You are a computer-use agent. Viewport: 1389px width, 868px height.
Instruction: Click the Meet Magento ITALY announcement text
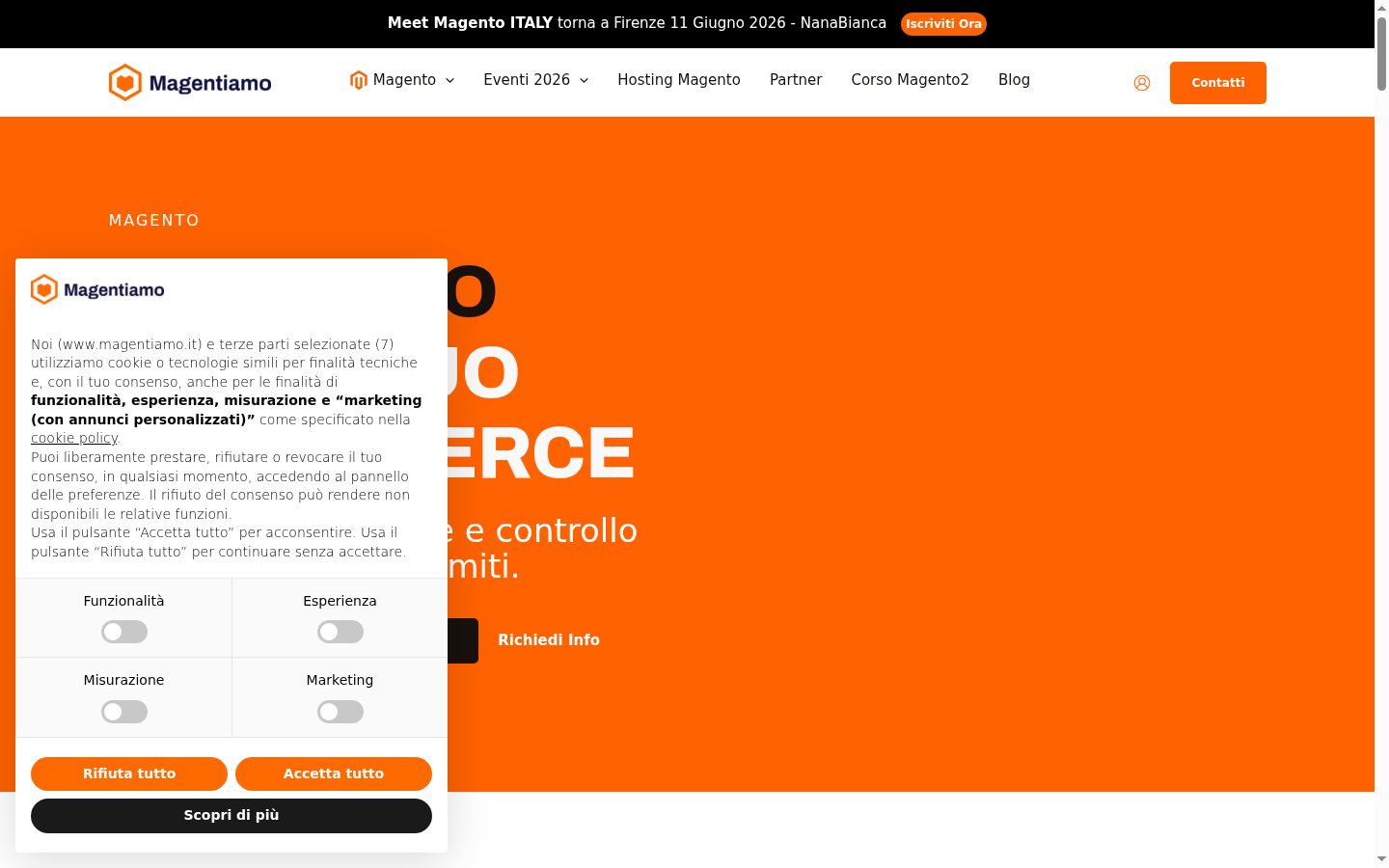pyautogui.click(x=637, y=23)
